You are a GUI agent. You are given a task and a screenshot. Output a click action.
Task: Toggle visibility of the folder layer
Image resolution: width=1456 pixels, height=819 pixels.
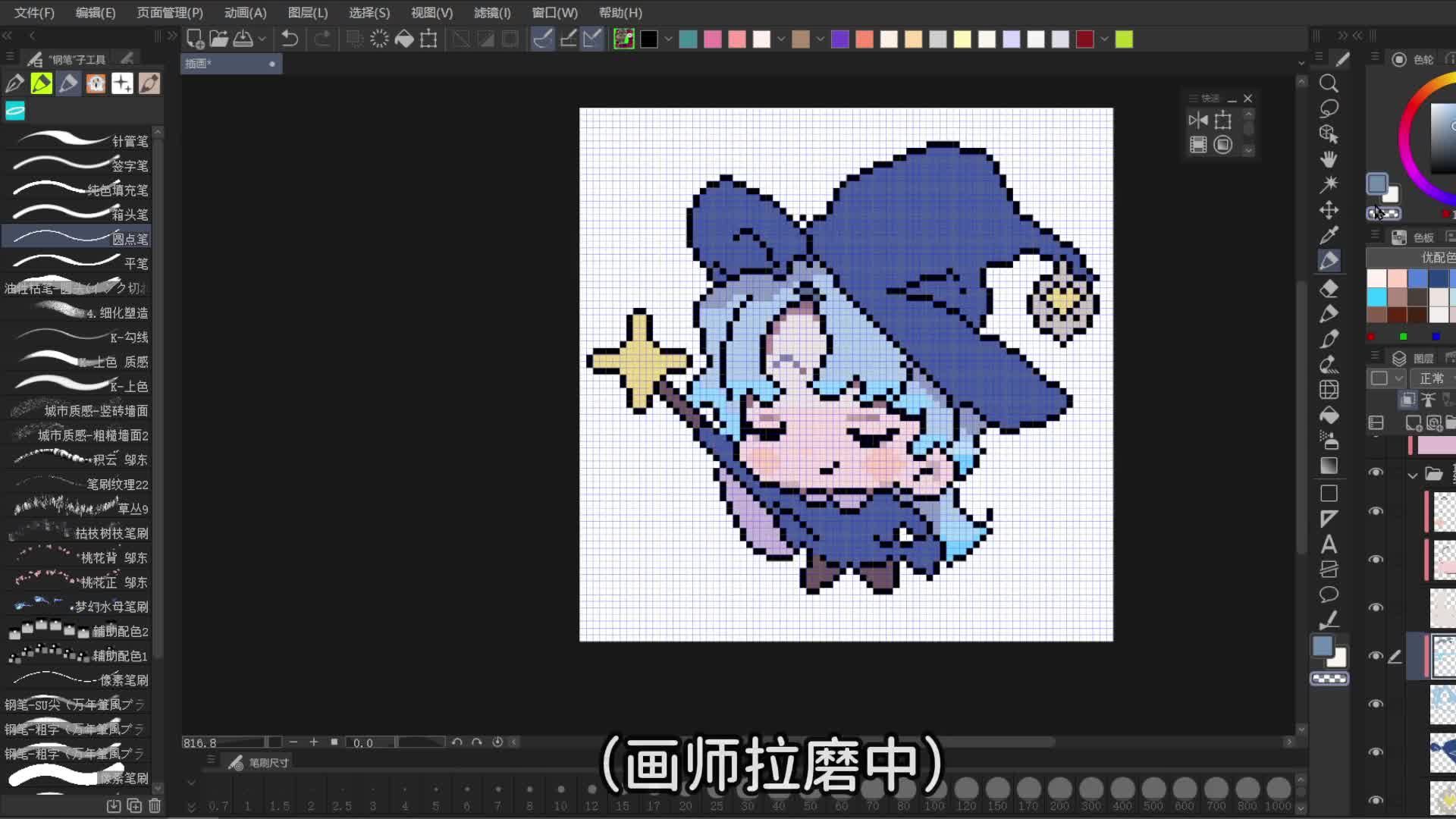click(x=1376, y=472)
